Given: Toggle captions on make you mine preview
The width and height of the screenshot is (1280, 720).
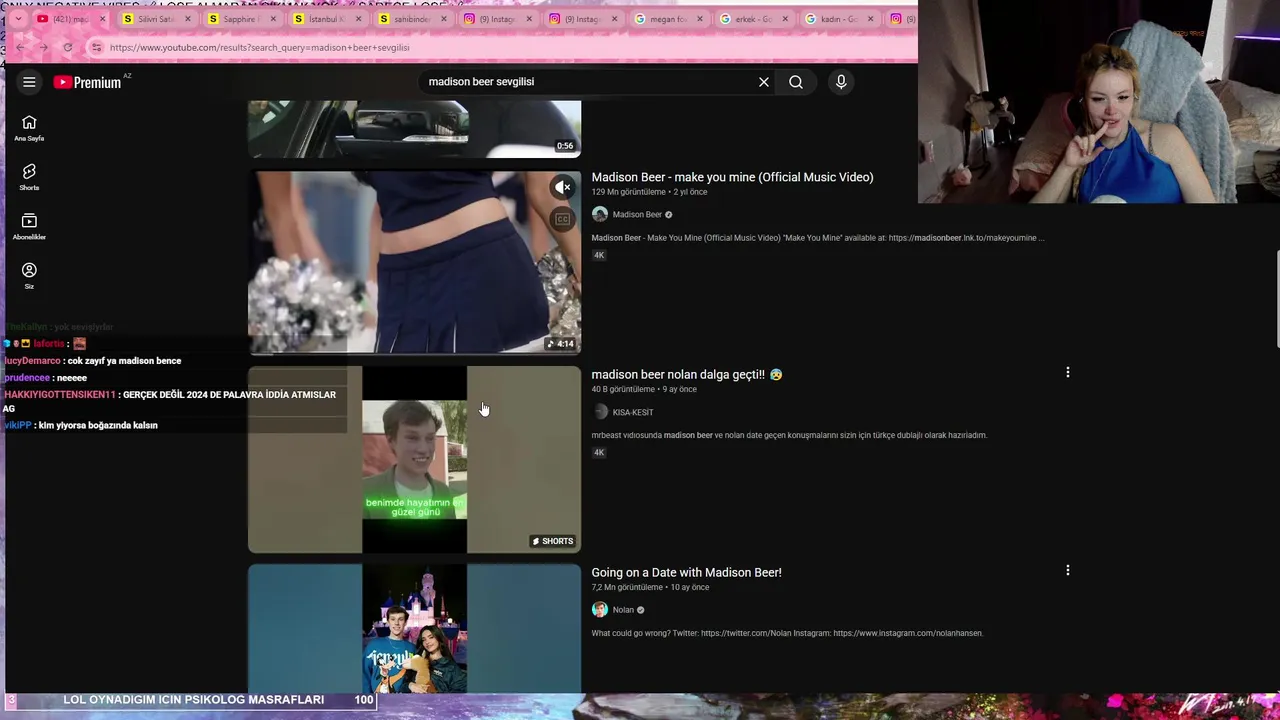Looking at the screenshot, I should pos(563,219).
